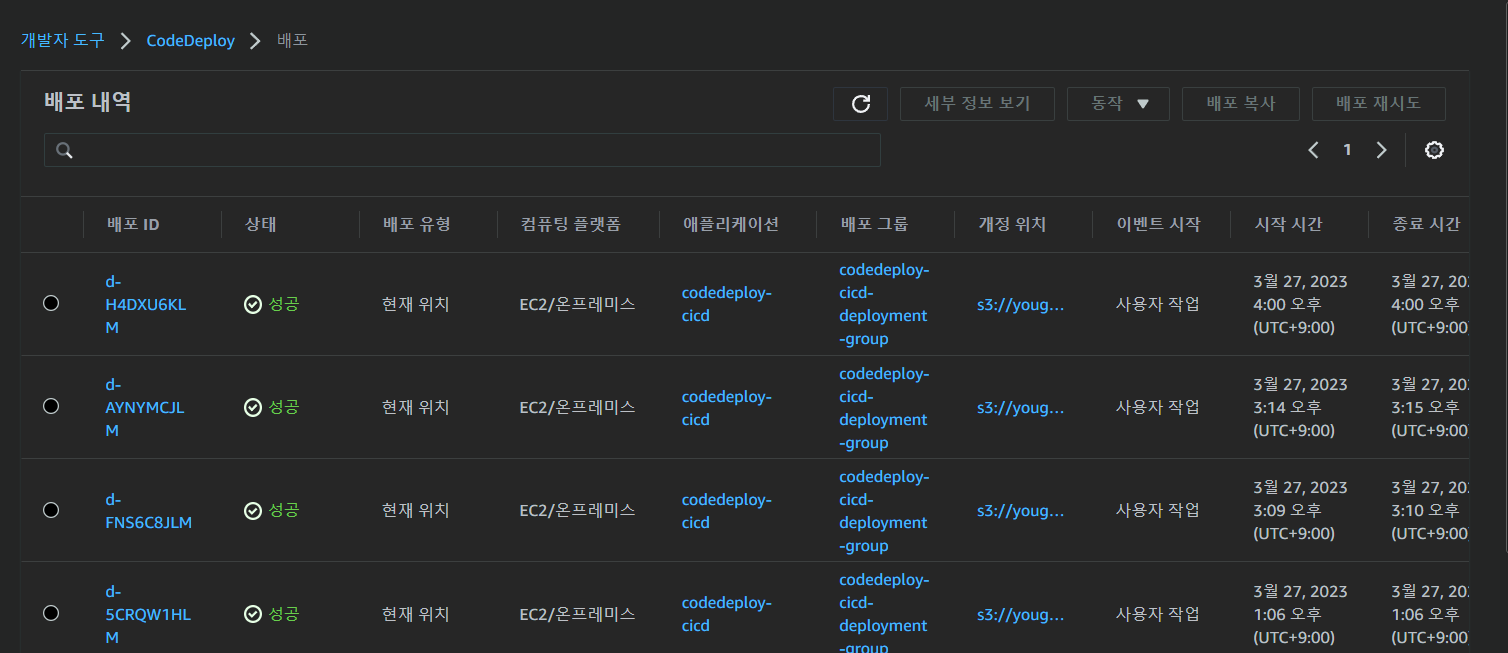Click the 배포 ID column header

pos(133,224)
